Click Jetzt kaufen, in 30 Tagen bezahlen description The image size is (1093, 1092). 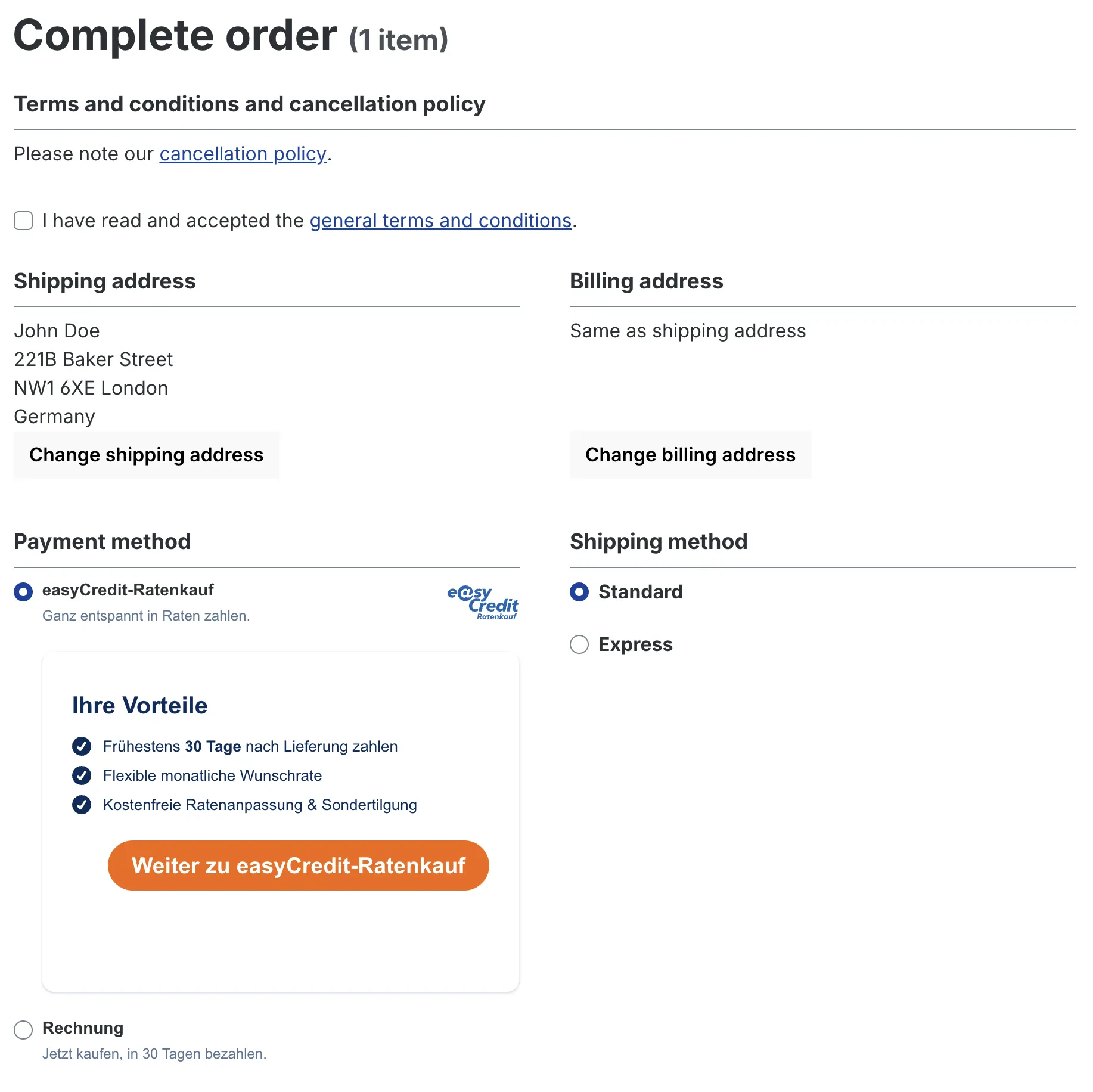(154, 1054)
